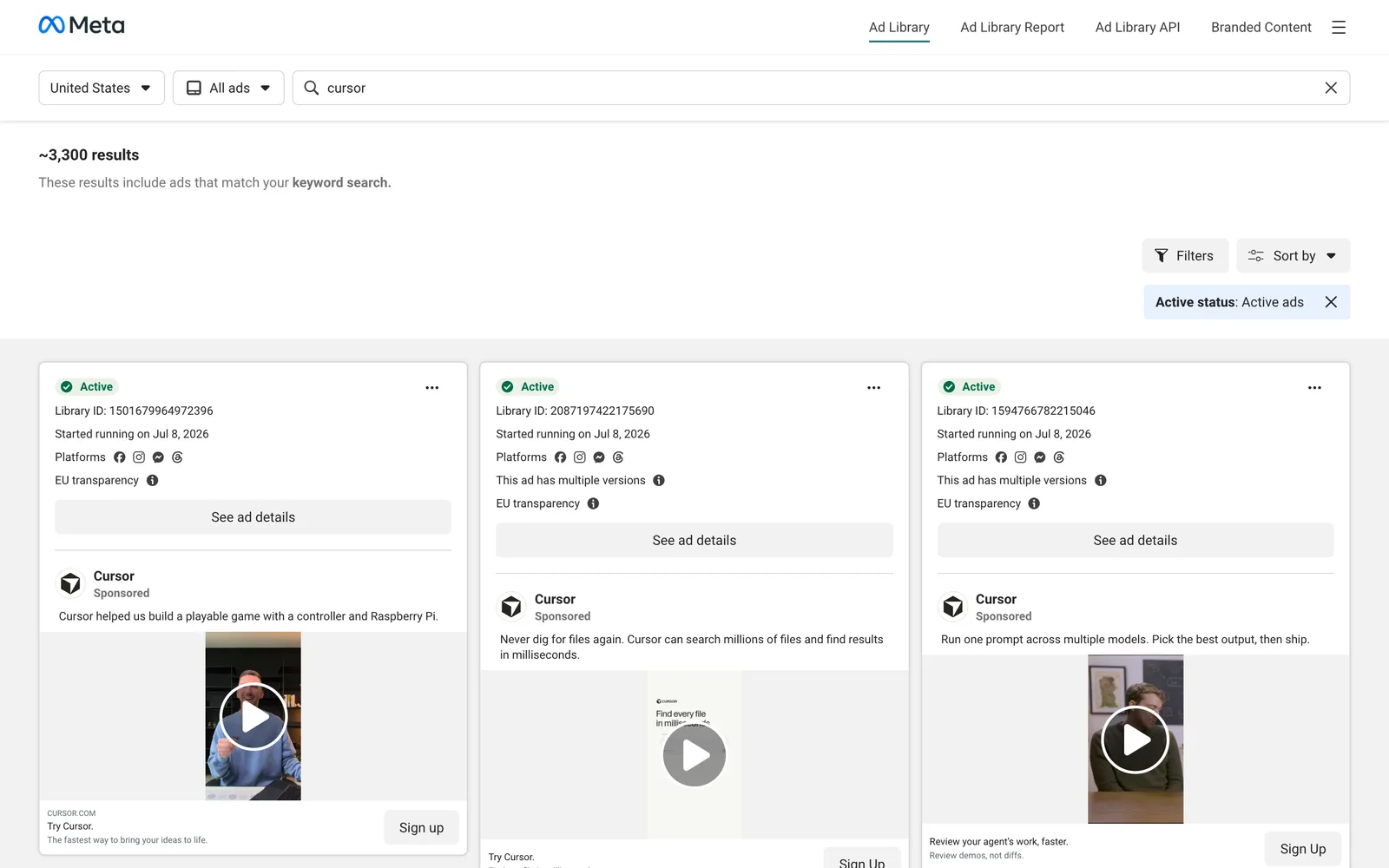Screen dimensions: 1389x868
Task: Open Cursor page logo on second ad
Action: click(511, 607)
